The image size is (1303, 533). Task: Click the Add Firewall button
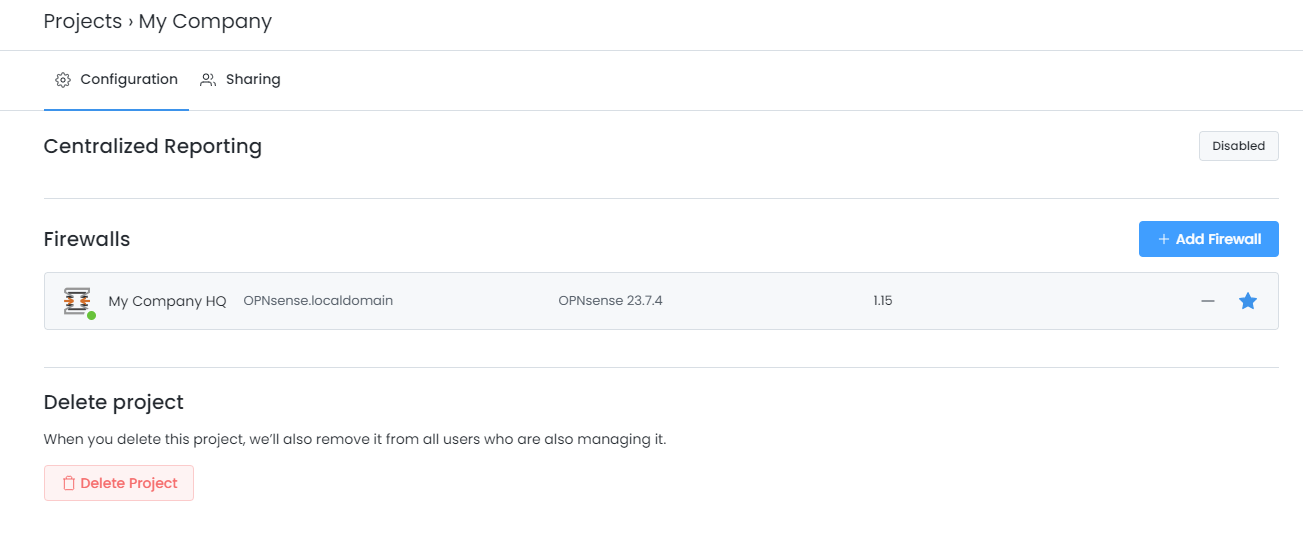point(1208,239)
